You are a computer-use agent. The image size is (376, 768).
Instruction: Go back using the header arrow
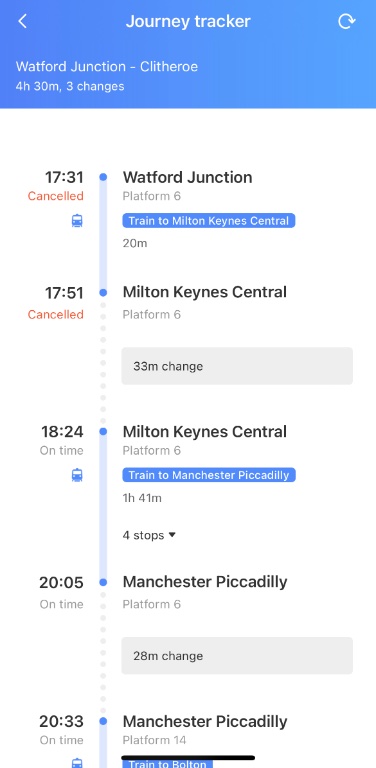pyautogui.click(x=22, y=22)
